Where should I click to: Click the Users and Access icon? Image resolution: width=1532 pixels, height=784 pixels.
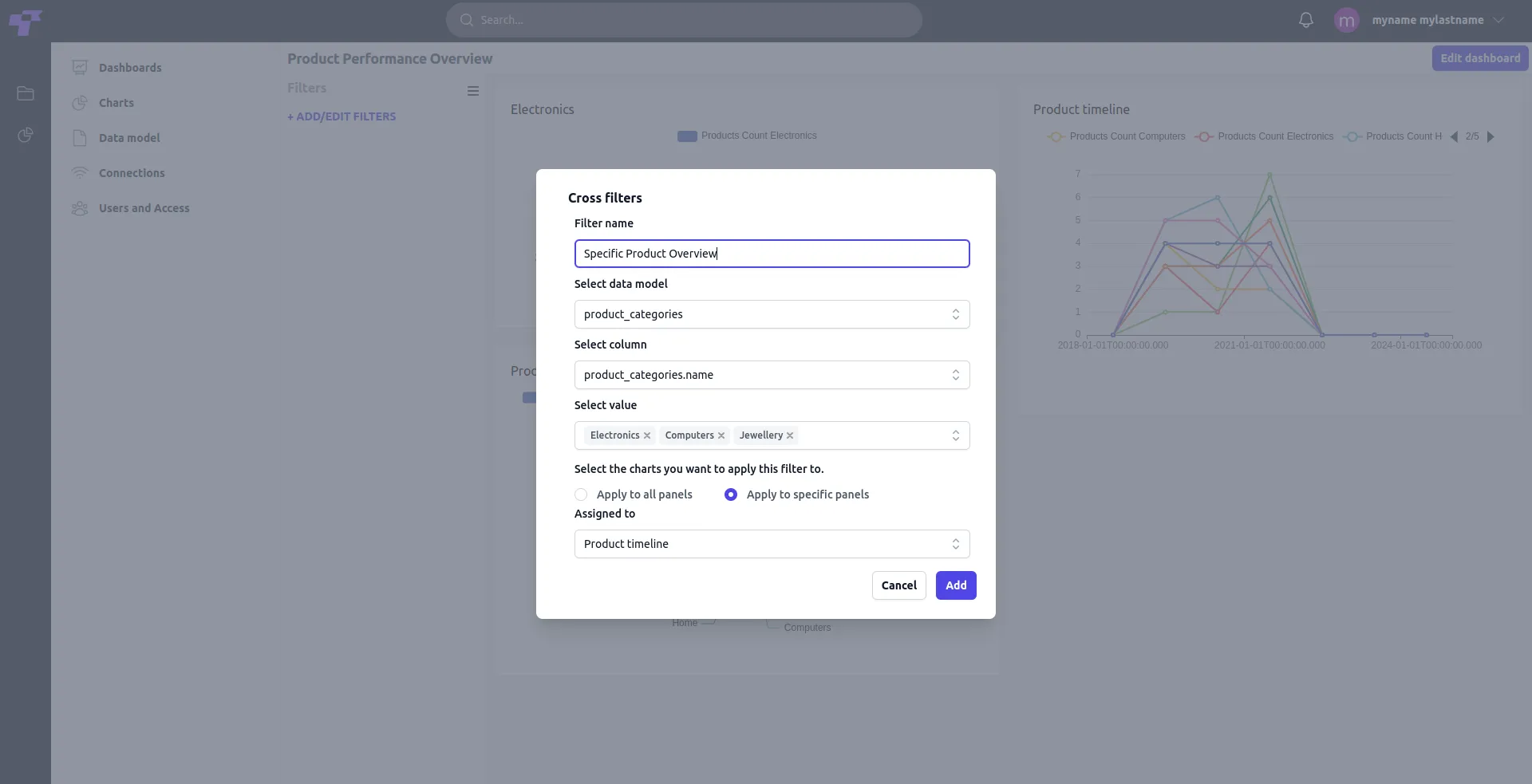coord(80,208)
